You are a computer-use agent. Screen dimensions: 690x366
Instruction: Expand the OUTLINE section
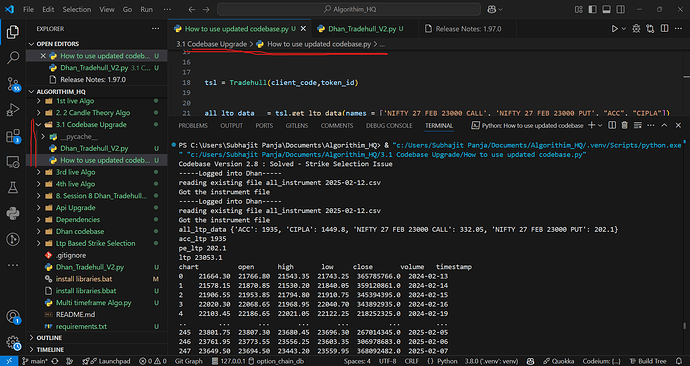click(97, 338)
